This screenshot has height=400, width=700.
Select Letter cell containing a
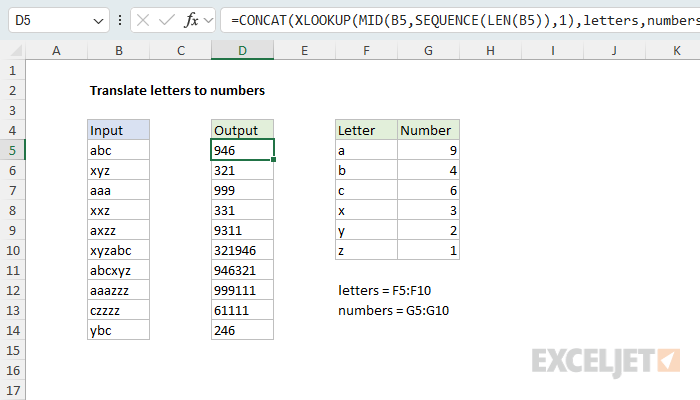pos(367,150)
